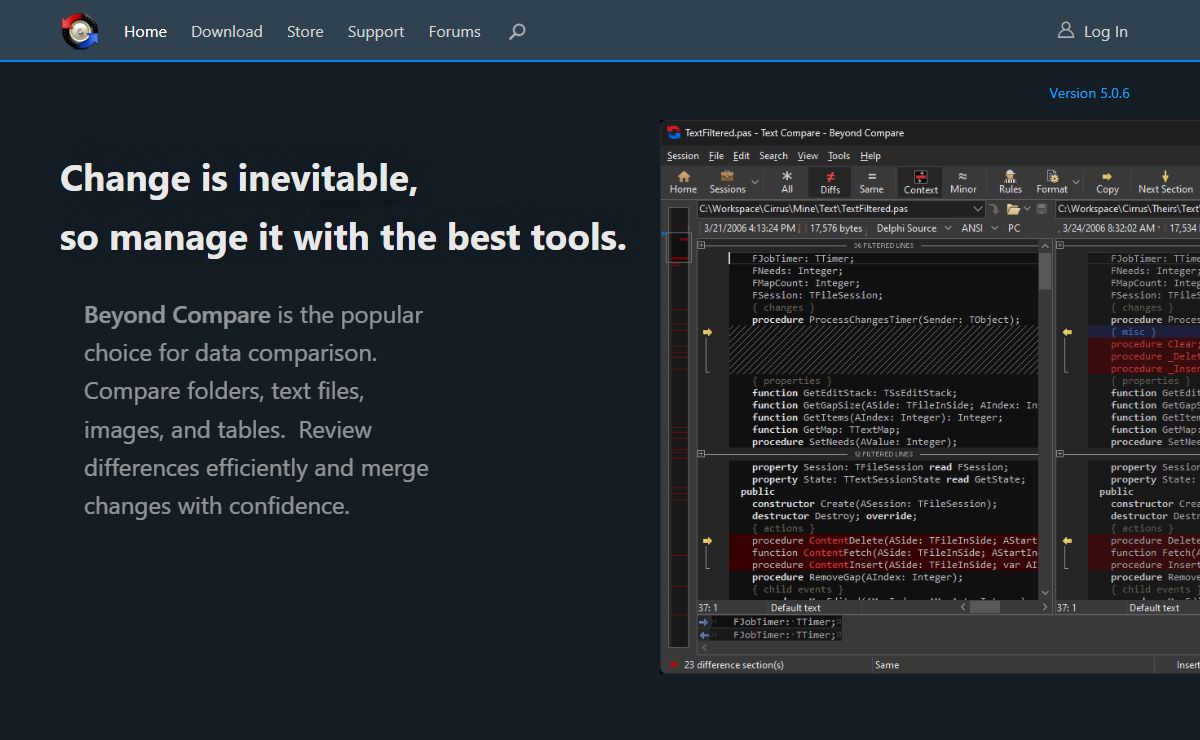Click the Format toolbar icon
Viewport: 1200px width, 740px height.
tap(1052, 176)
